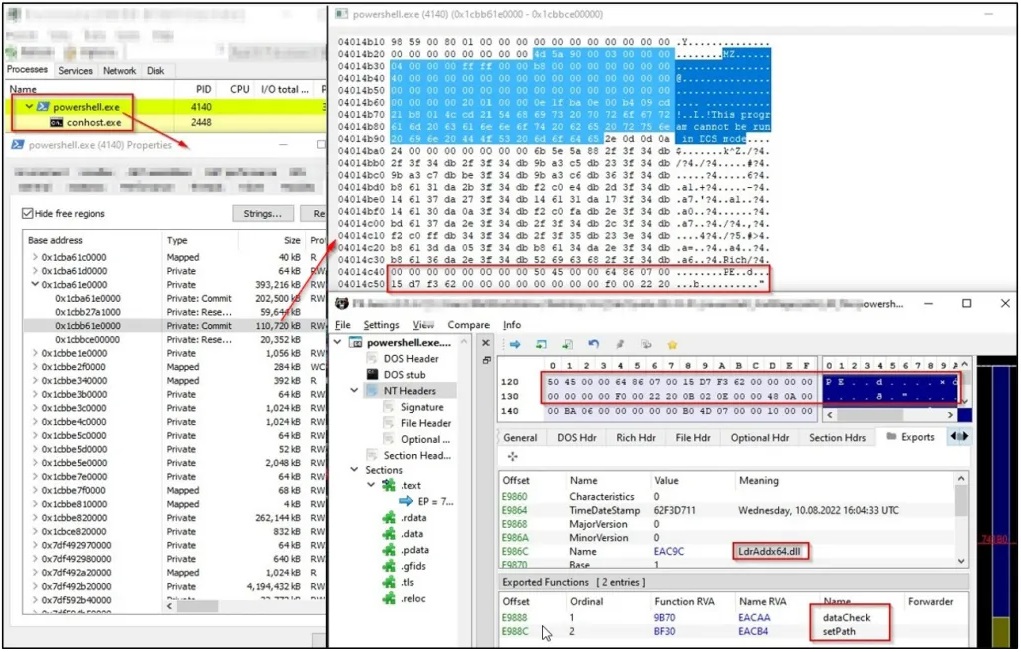The image size is (1021, 652).
Task: Collapse the powershell.exe process tree arrow
Action: 29,106
